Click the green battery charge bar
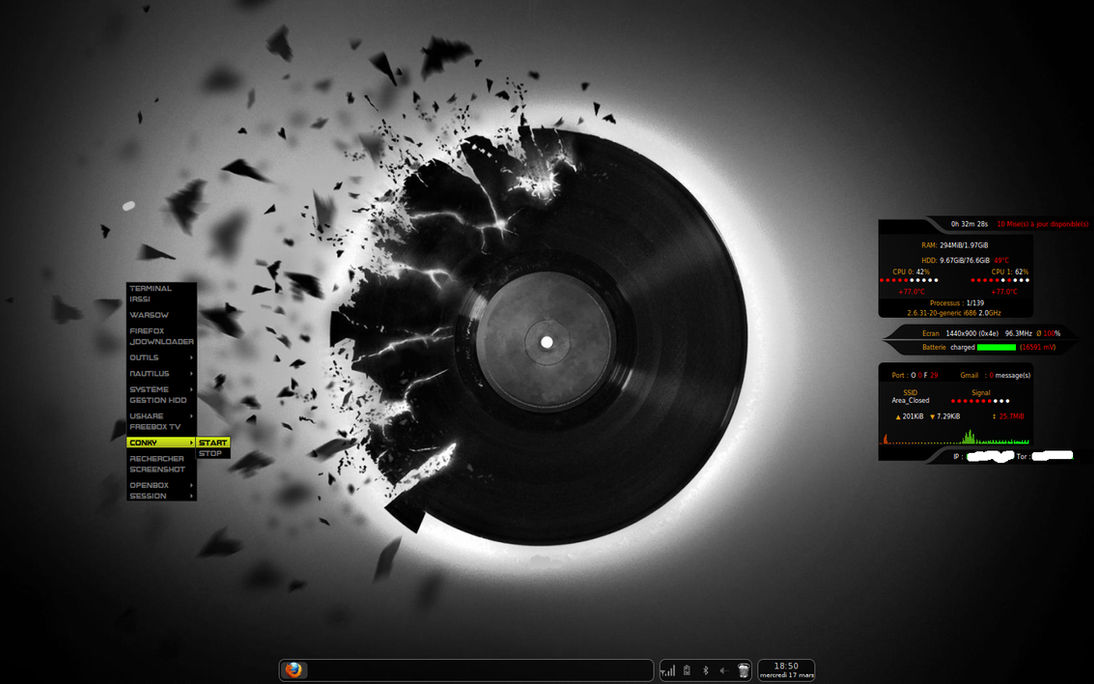 pos(996,347)
